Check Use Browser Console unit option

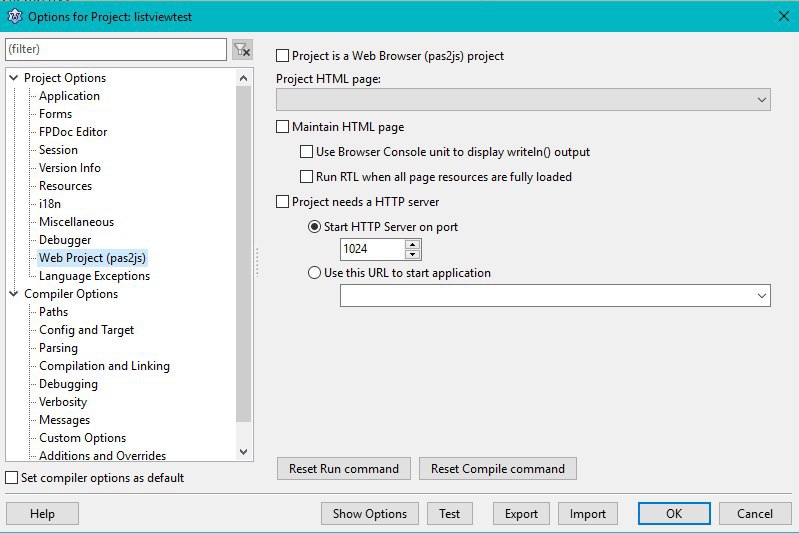306,151
